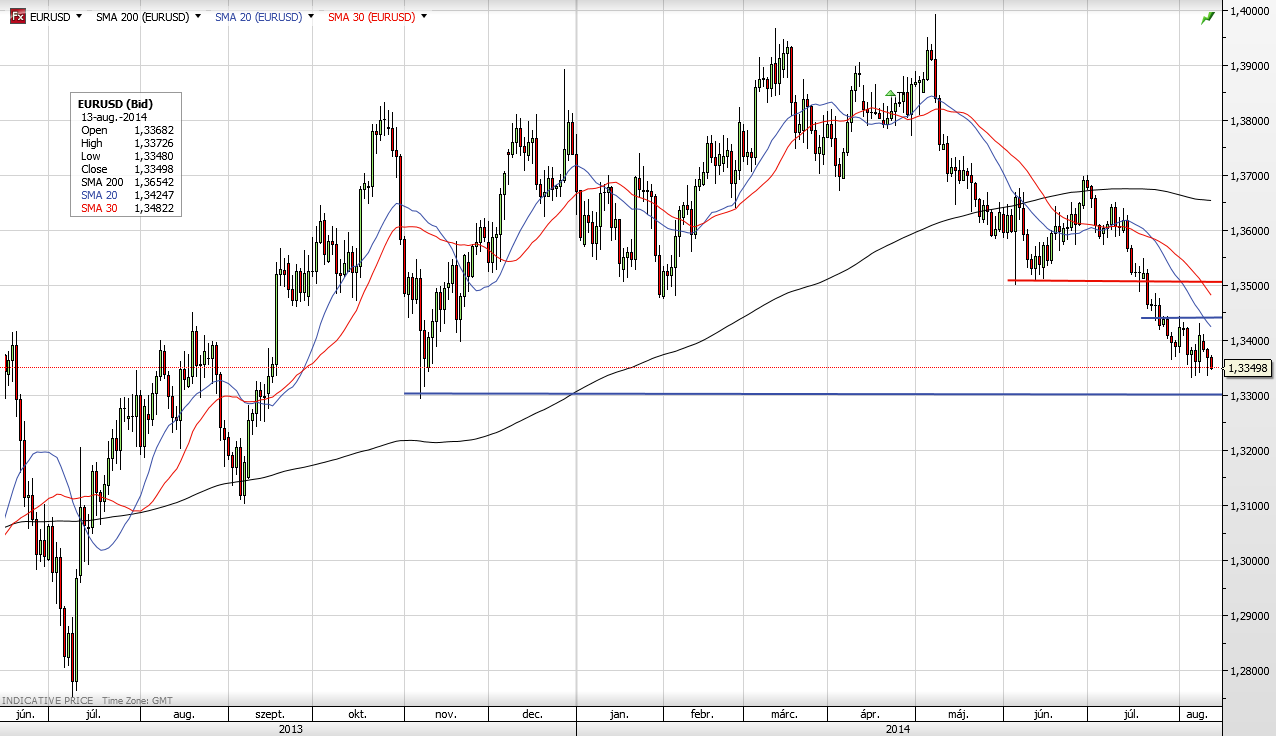Click the 1,29000 price axis label
The height and width of the screenshot is (736, 1276).
tap(1249, 616)
